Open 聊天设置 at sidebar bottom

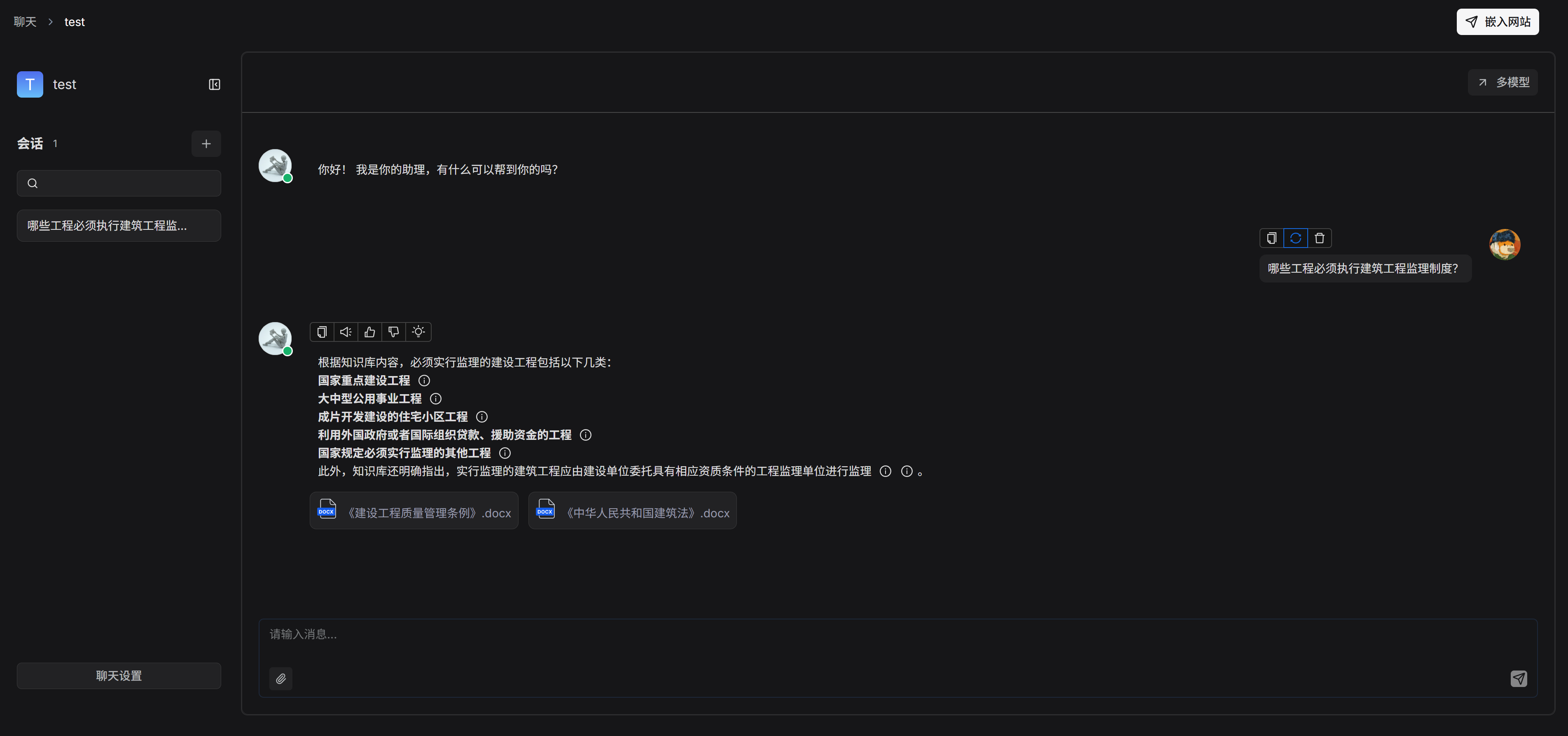pos(119,676)
